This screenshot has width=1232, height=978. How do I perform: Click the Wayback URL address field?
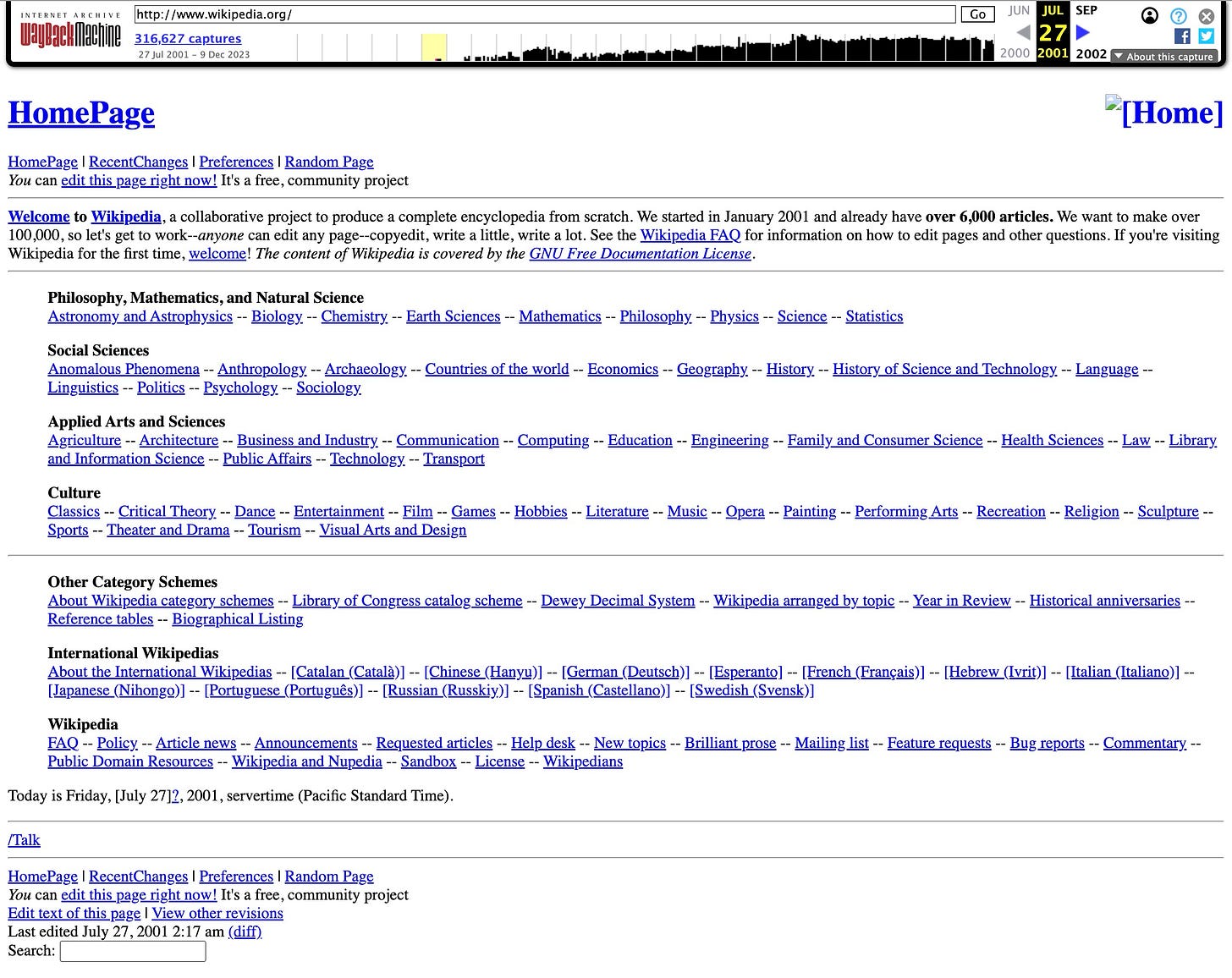(544, 14)
